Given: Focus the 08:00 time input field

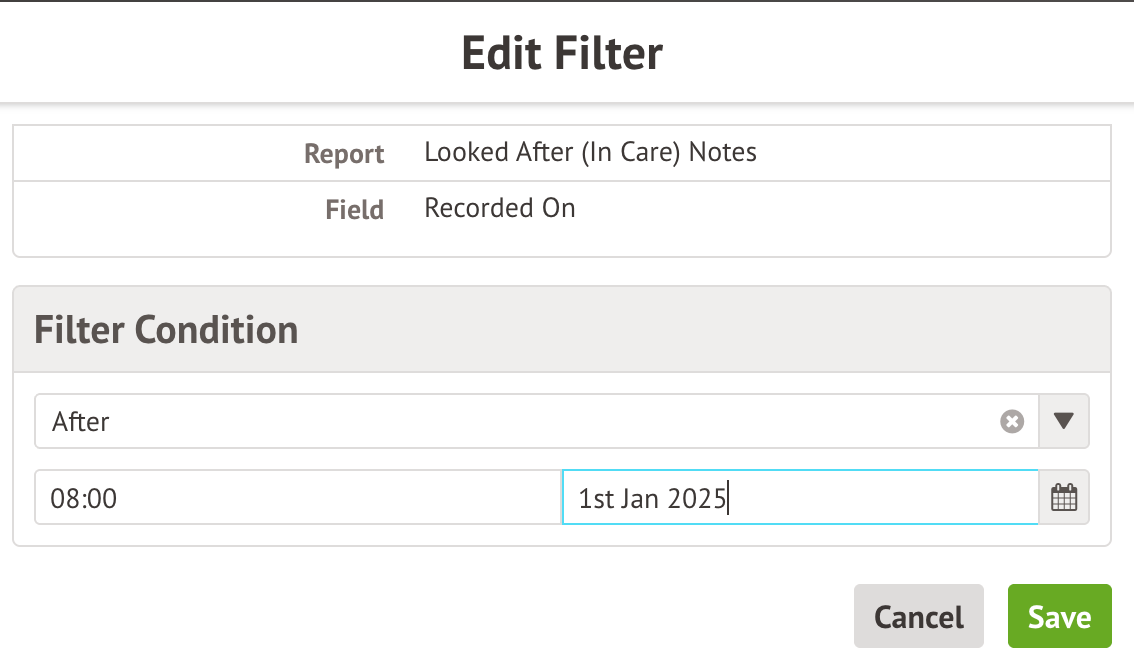Looking at the screenshot, I should 298,498.
